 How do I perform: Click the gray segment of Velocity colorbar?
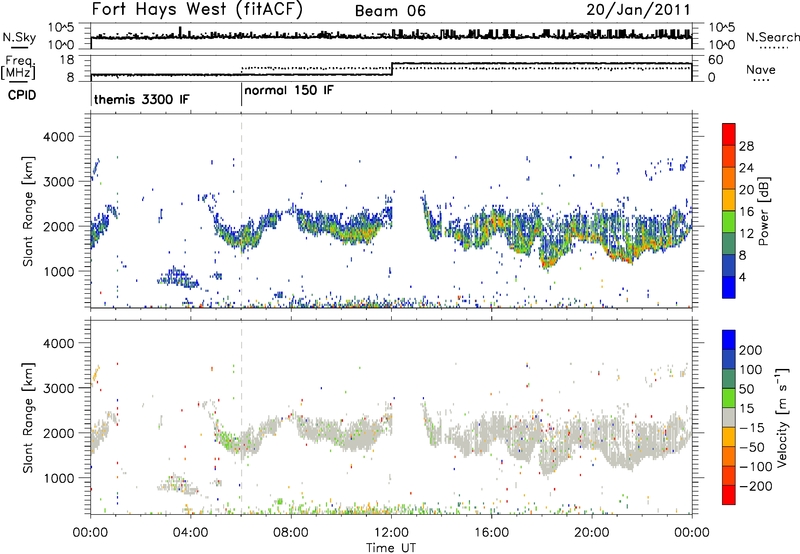(729, 417)
